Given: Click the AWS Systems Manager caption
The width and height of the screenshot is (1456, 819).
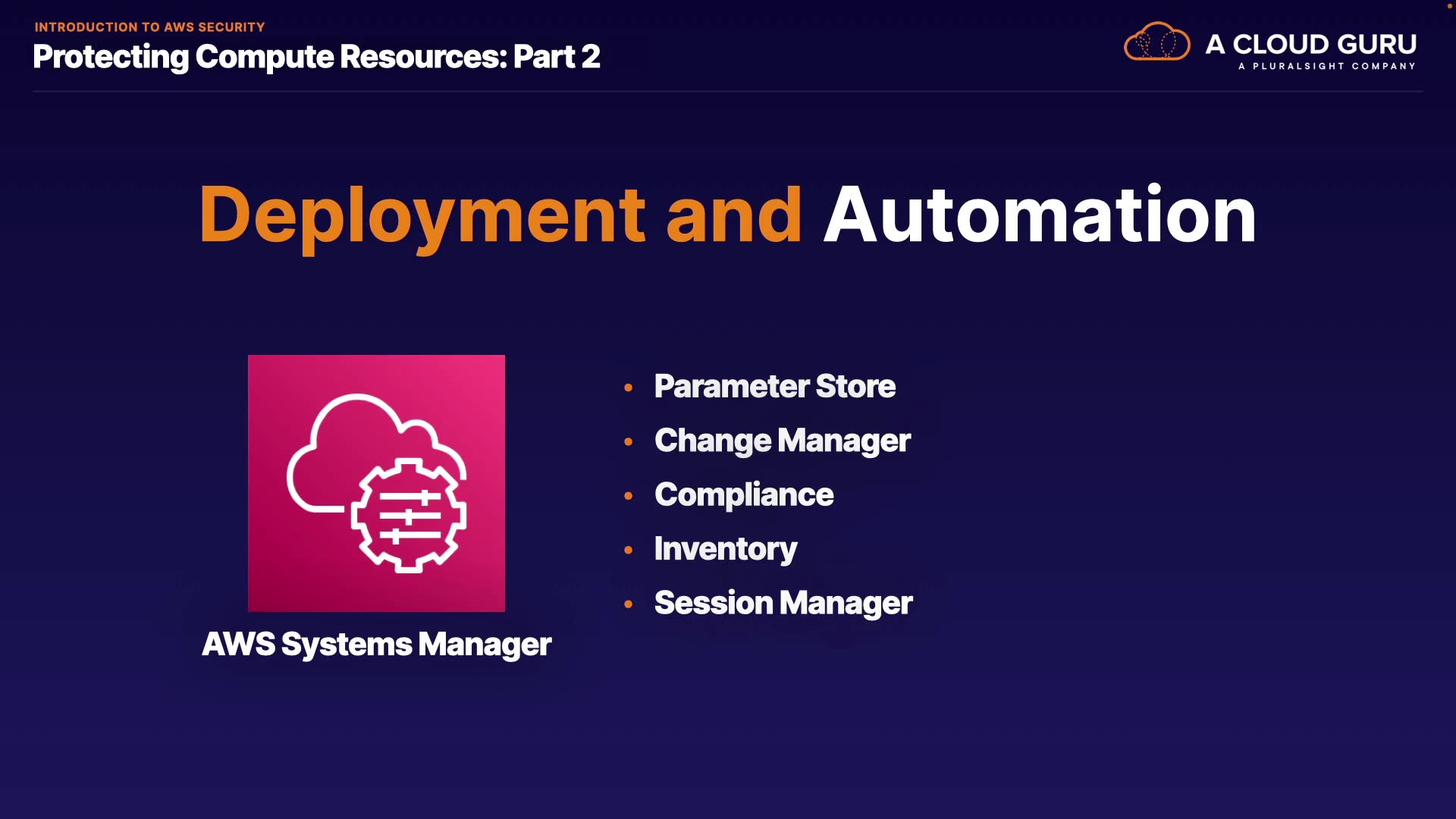Looking at the screenshot, I should click(x=376, y=645).
